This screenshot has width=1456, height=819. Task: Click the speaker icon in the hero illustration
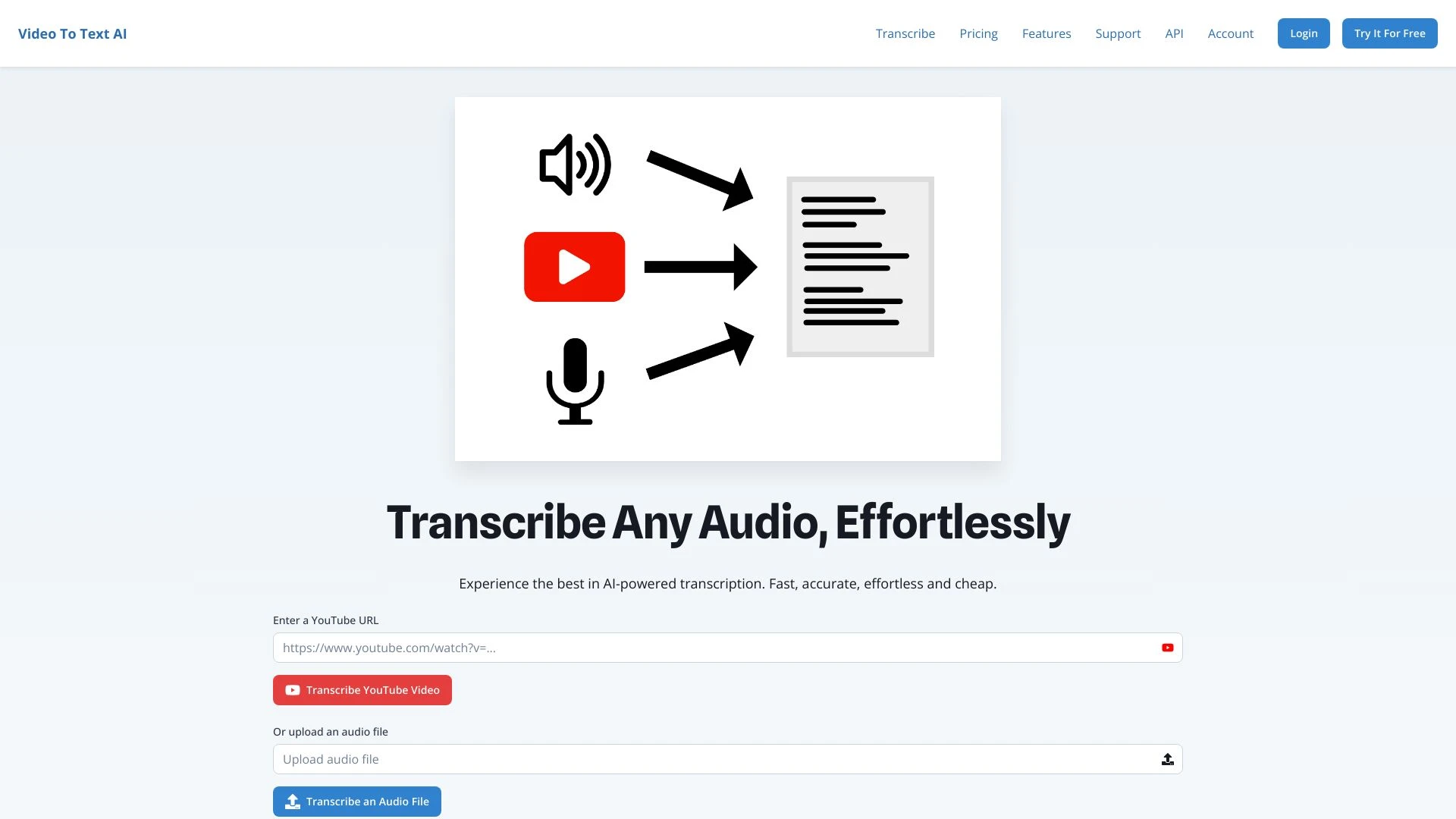coord(574,165)
